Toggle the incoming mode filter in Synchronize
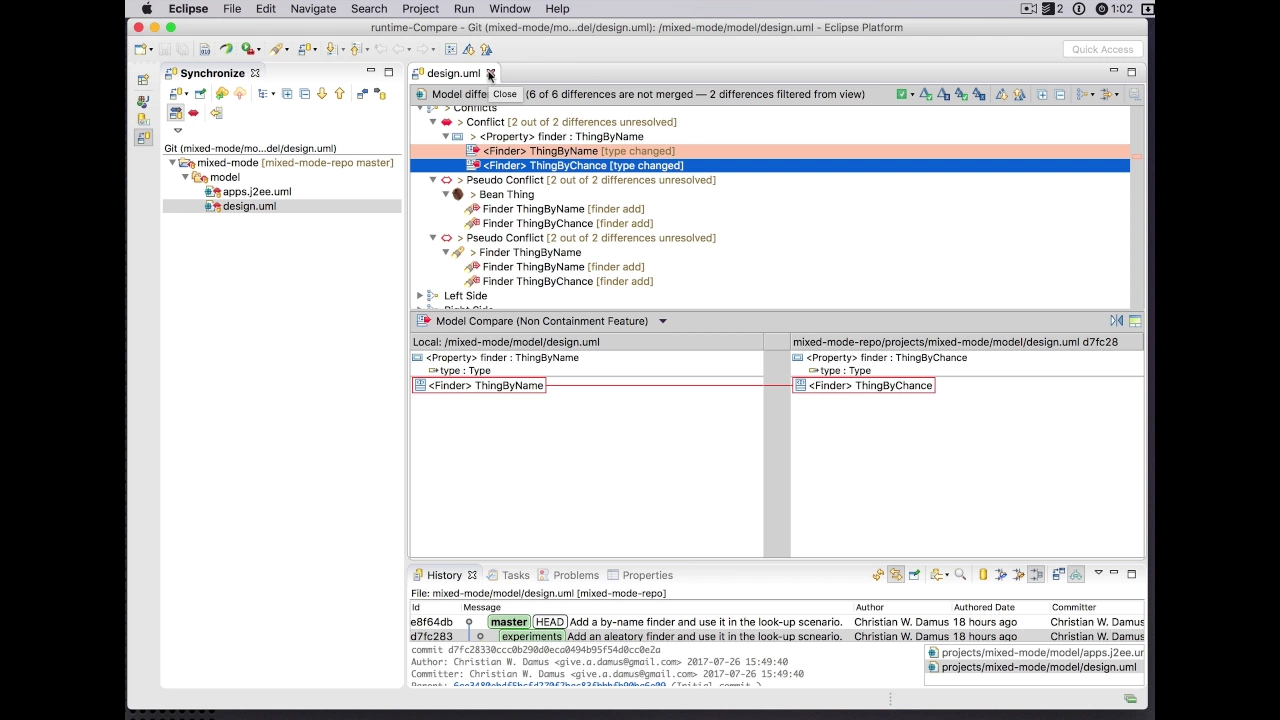 [362, 93]
